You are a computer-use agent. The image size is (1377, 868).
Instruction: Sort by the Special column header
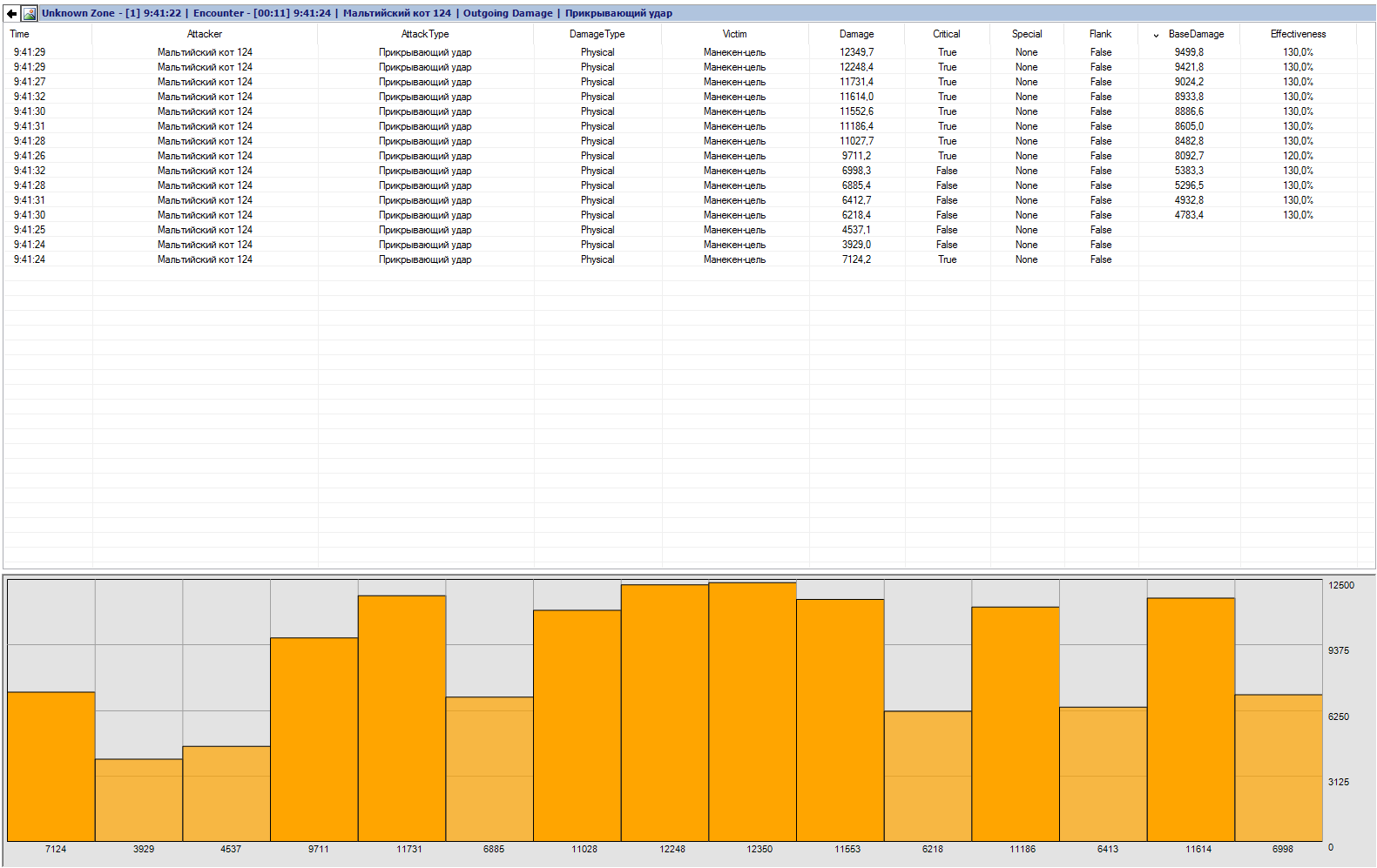click(x=1027, y=34)
